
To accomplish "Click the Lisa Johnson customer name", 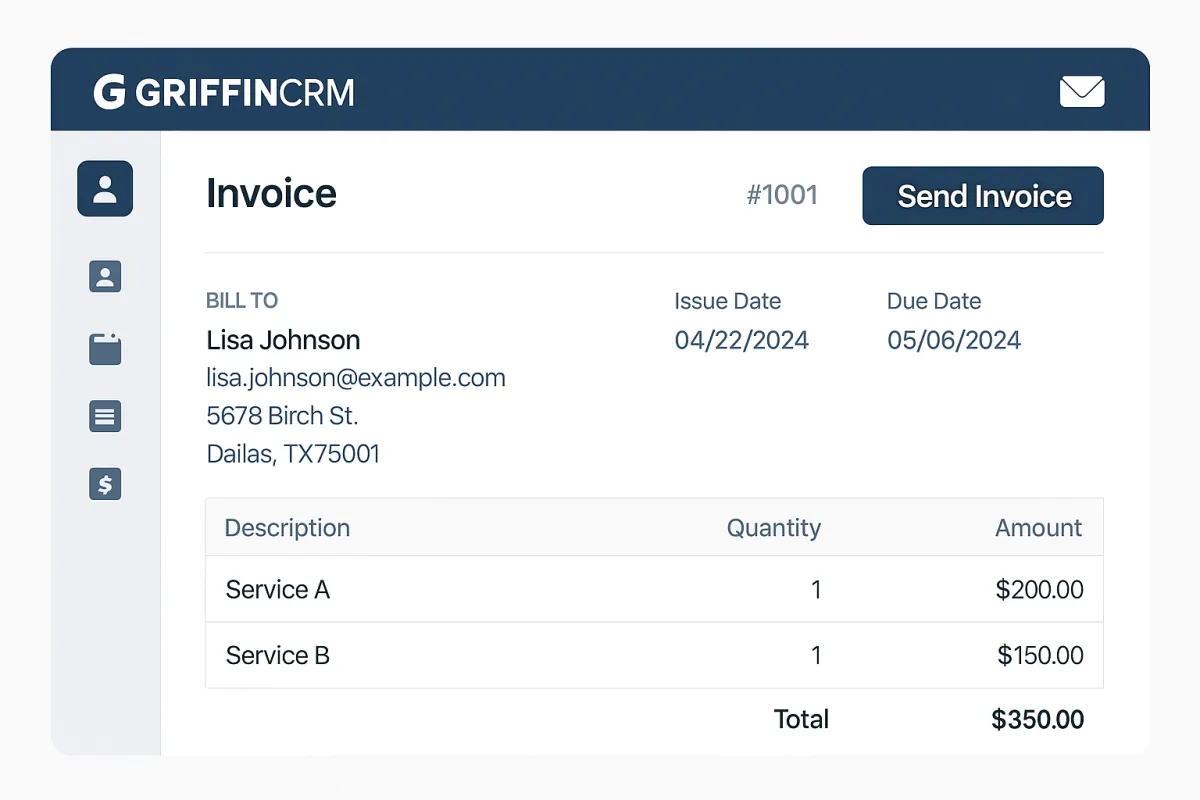I will 283,340.
